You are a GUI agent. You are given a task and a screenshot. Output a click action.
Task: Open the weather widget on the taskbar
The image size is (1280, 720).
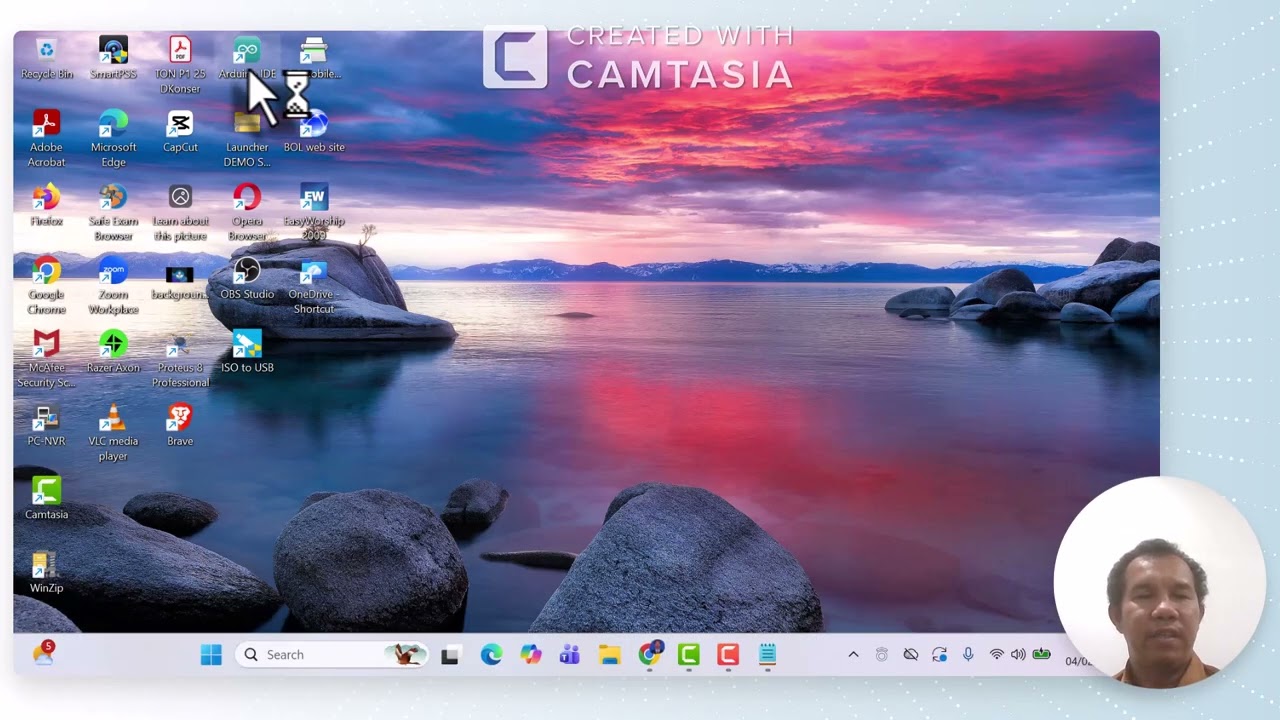pyautogui.click(x=43, y=654)
